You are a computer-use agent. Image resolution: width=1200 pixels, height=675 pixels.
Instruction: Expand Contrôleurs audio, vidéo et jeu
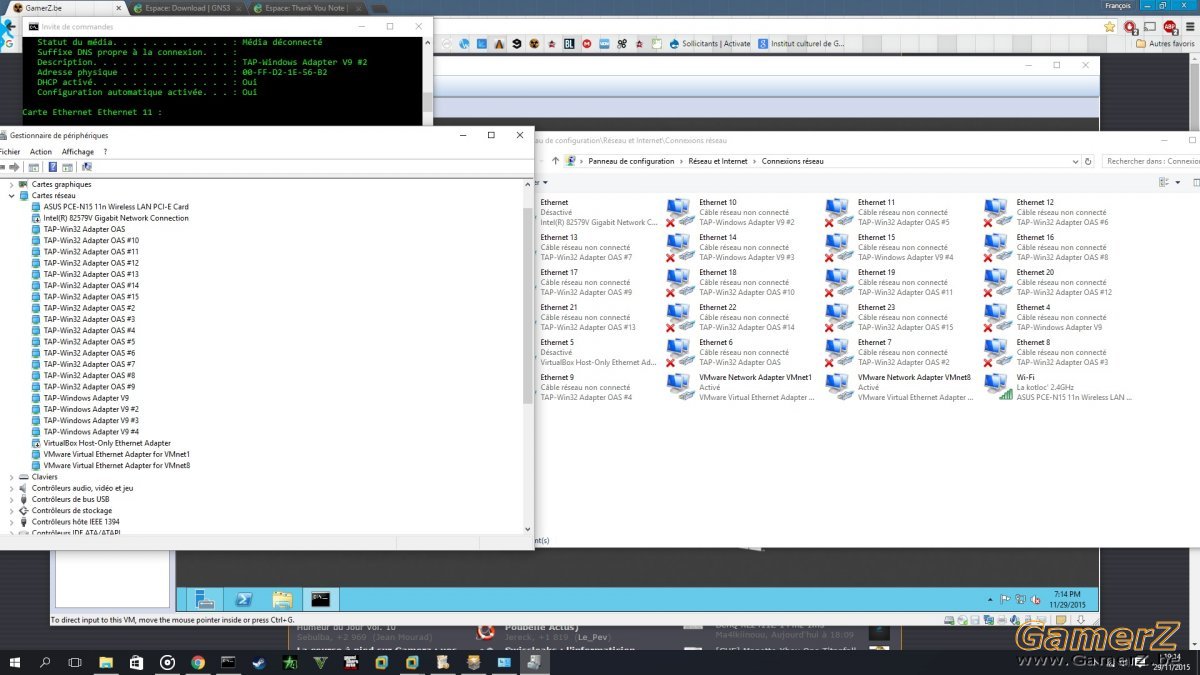tap(12, 488)
